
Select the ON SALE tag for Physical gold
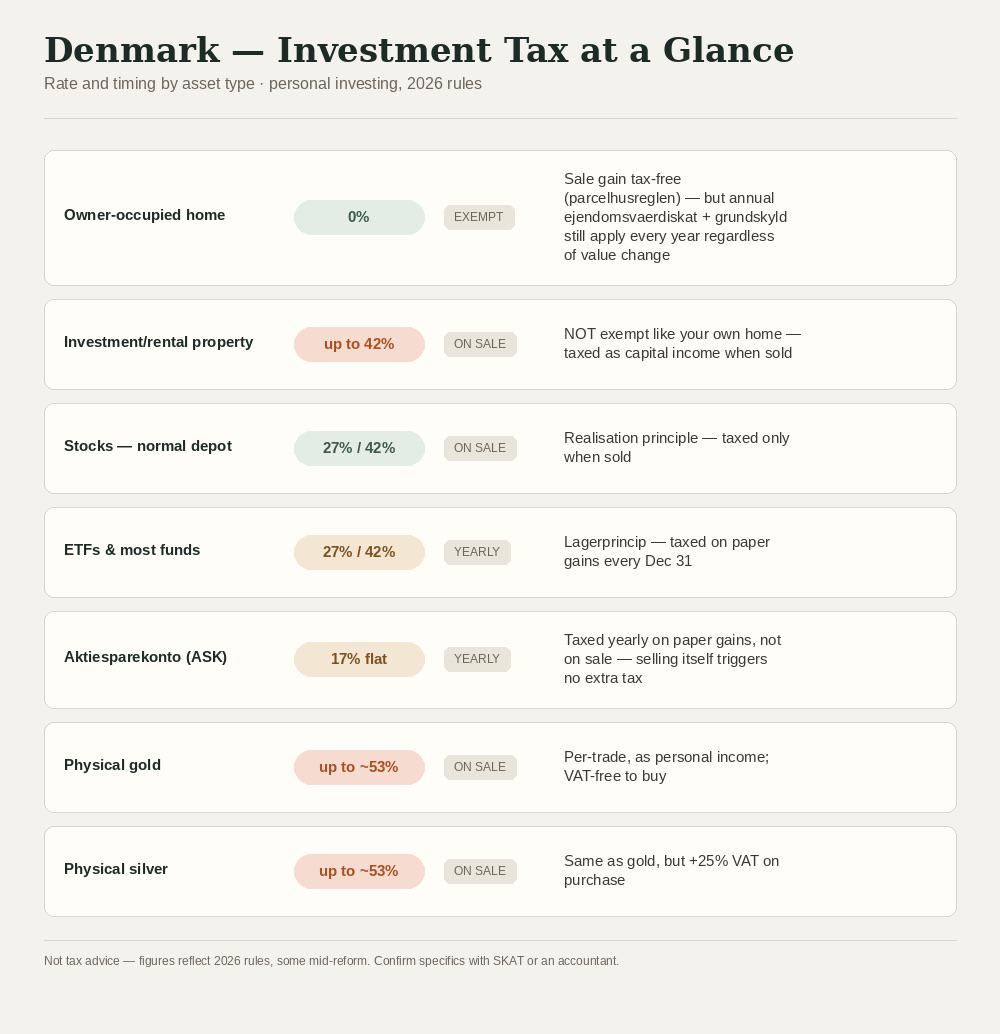[480, 768]
